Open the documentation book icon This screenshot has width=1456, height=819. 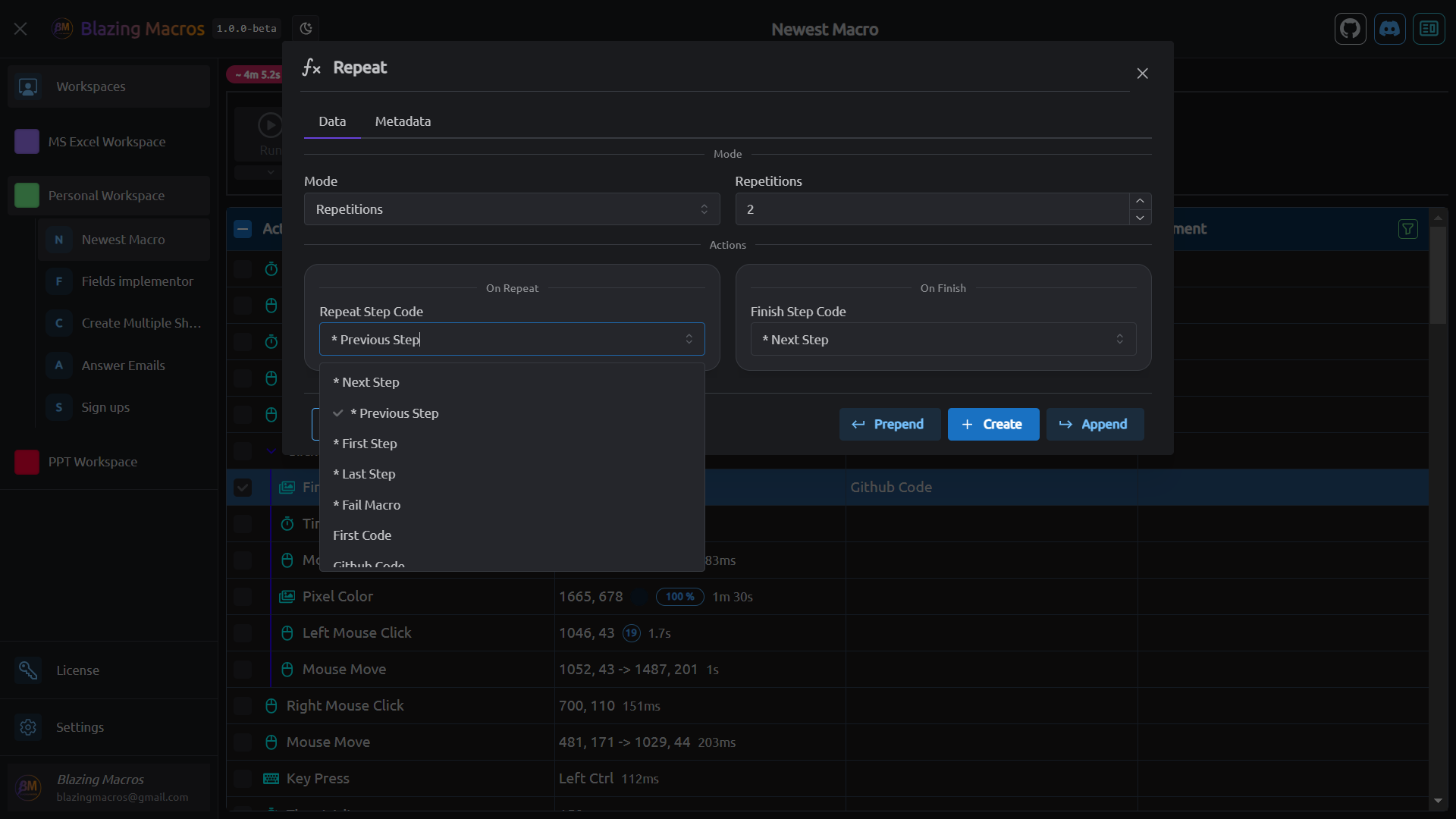[1429, 29]
